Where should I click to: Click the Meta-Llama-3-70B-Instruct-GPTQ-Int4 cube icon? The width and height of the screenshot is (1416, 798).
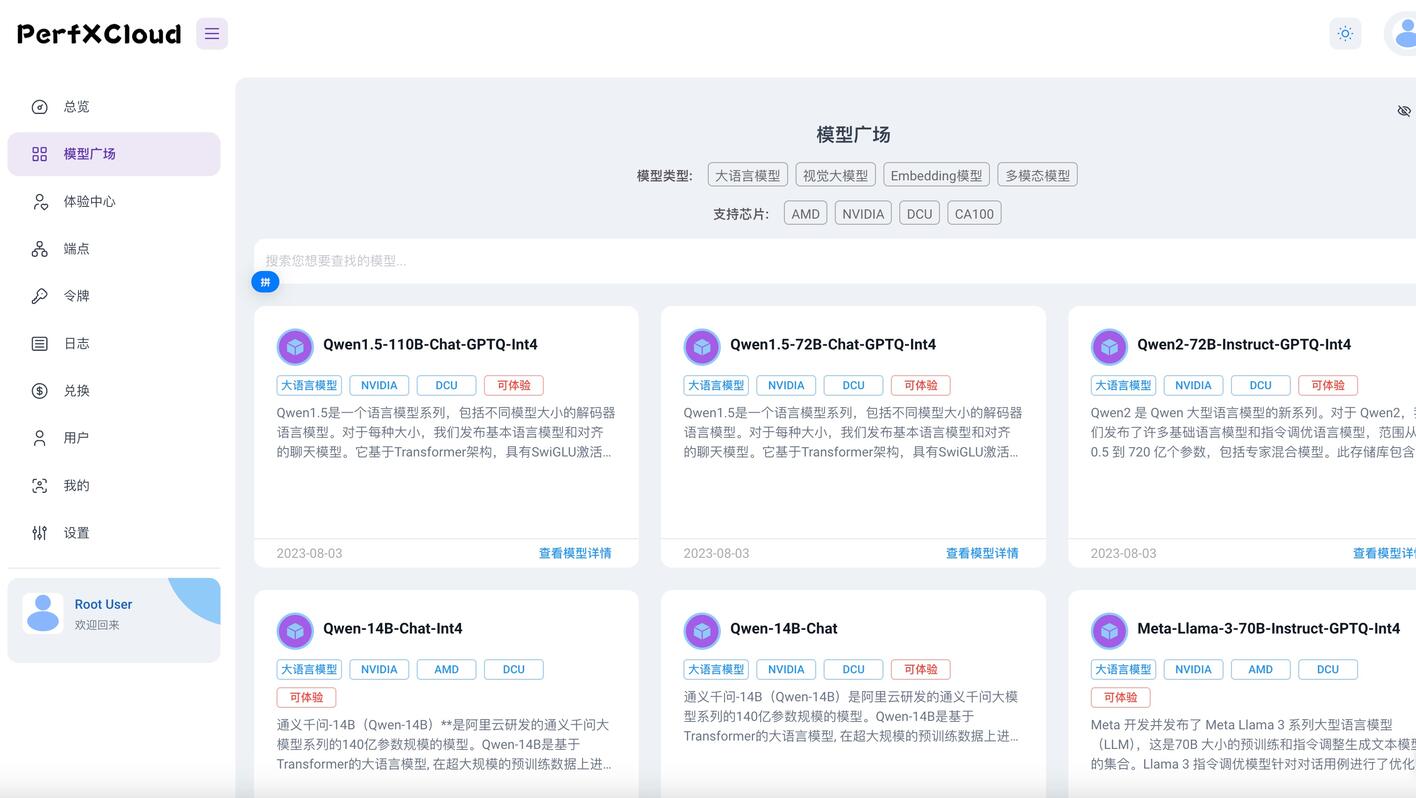pyautogui.click(x=1109, y=631)
